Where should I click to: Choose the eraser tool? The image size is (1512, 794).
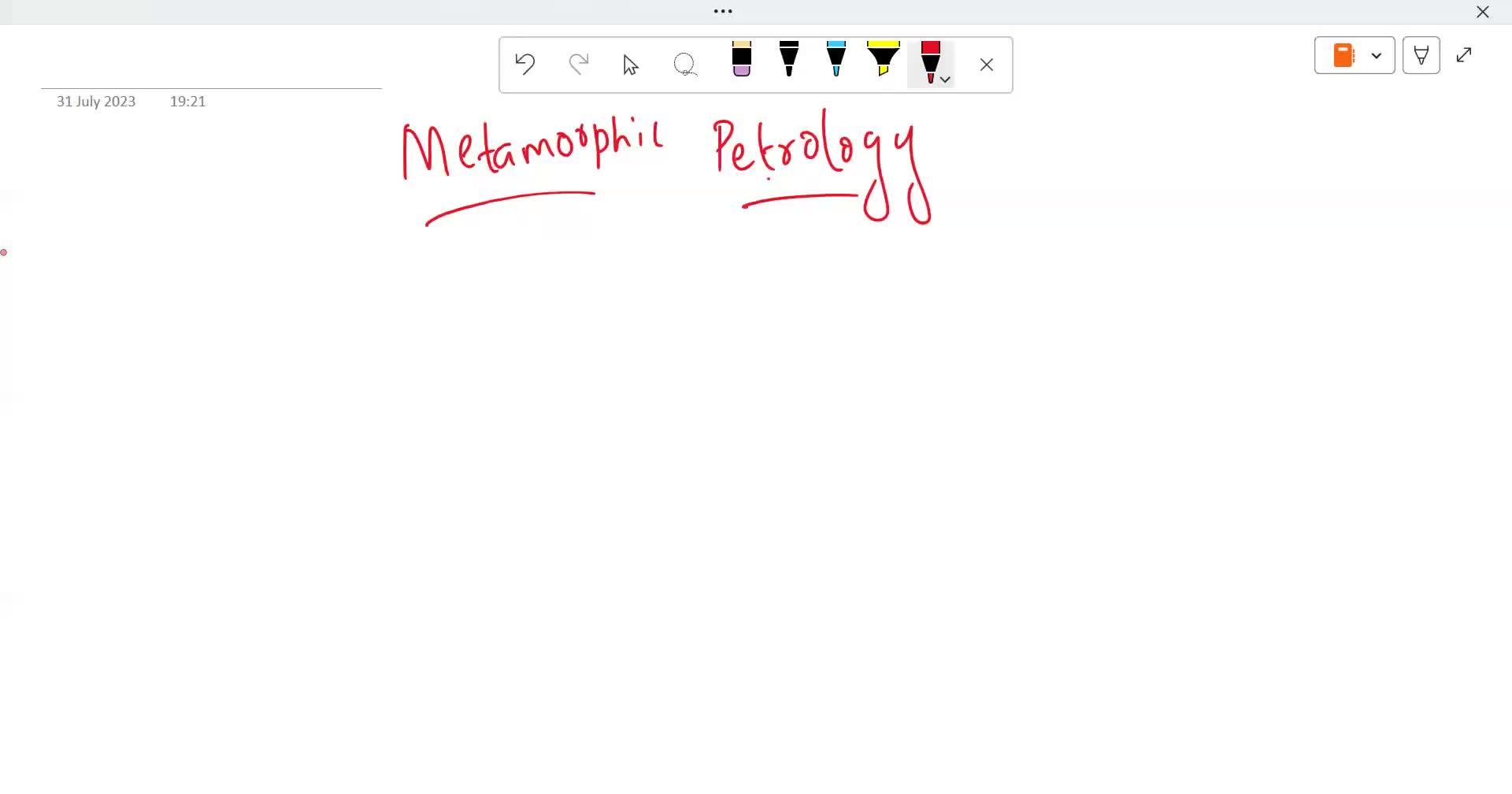click(x=741, y=60)
